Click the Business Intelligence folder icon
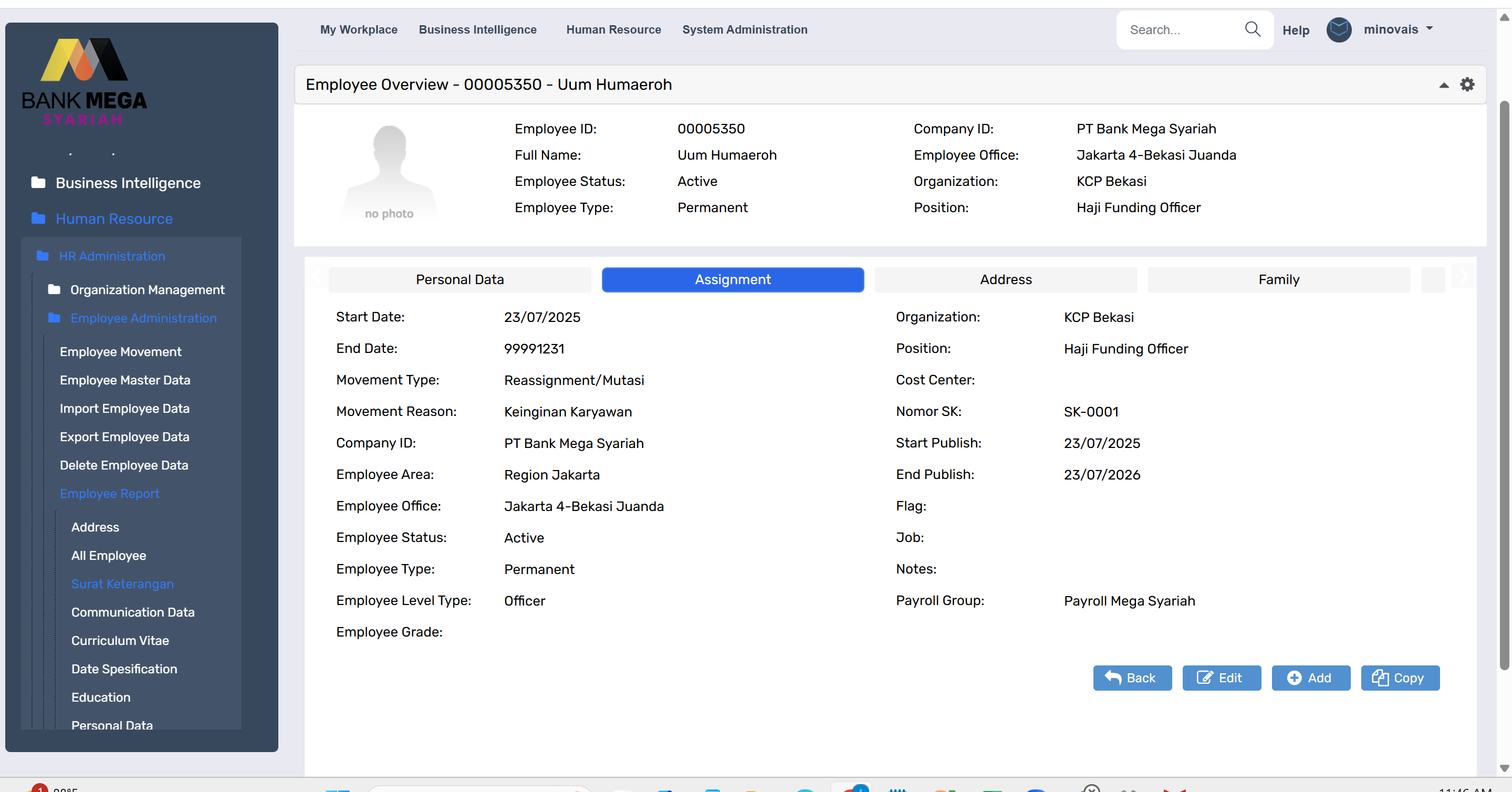This screenshot has width=1512, height=792. tap(38, 183)
